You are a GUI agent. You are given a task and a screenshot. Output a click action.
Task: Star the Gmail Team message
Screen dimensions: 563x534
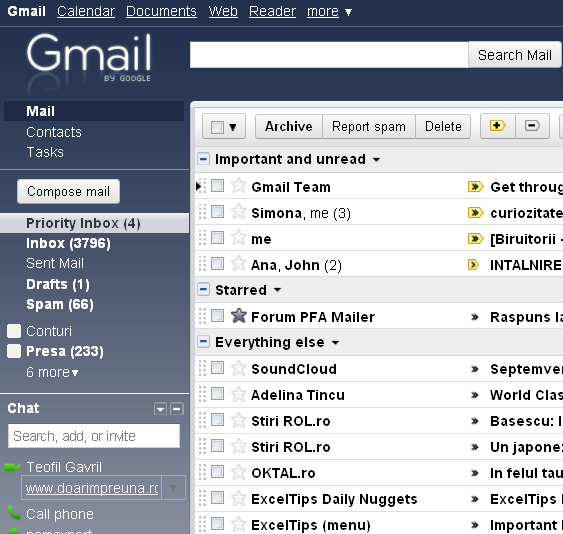pyautogui.click(x=238, y=186)
